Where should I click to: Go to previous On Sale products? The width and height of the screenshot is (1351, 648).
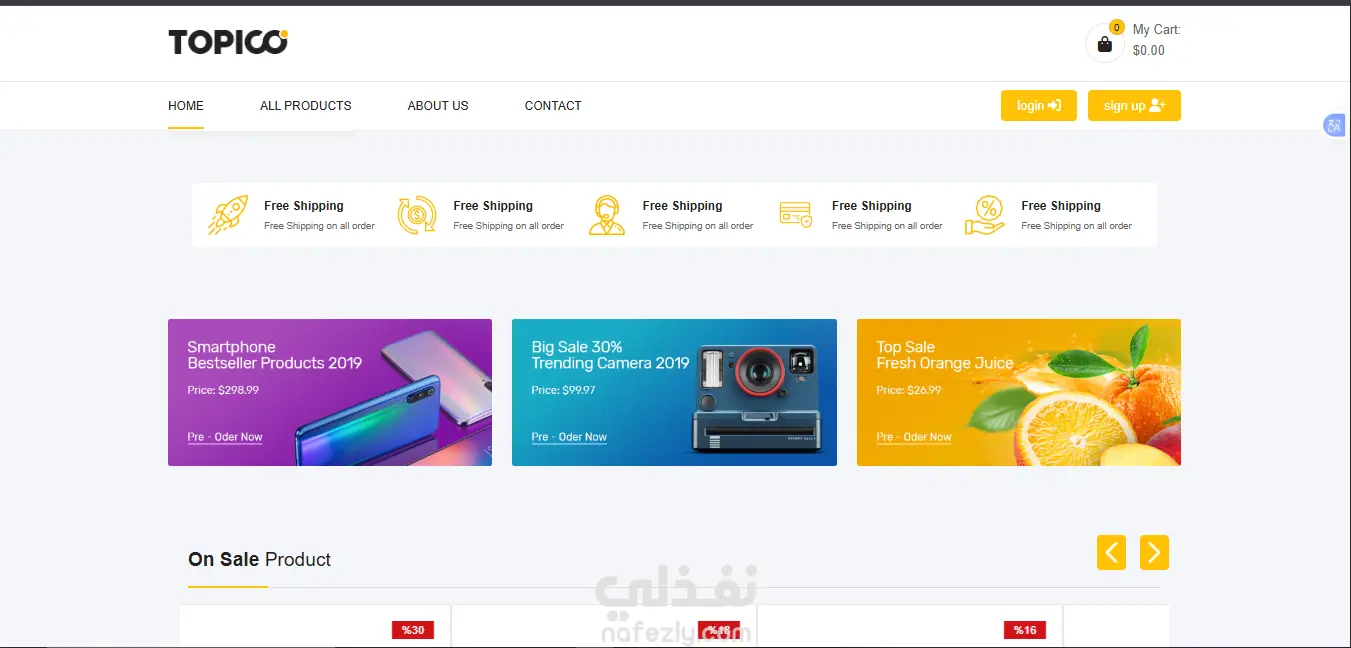[x=1111, y=552]
